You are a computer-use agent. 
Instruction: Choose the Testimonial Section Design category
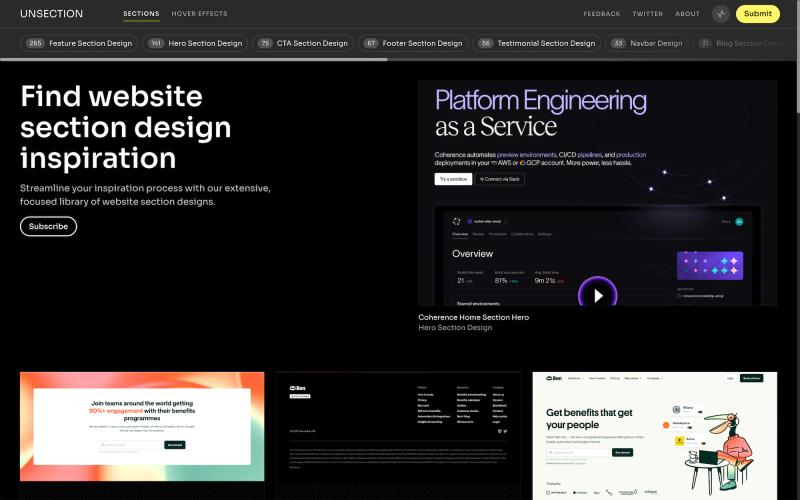537,43
